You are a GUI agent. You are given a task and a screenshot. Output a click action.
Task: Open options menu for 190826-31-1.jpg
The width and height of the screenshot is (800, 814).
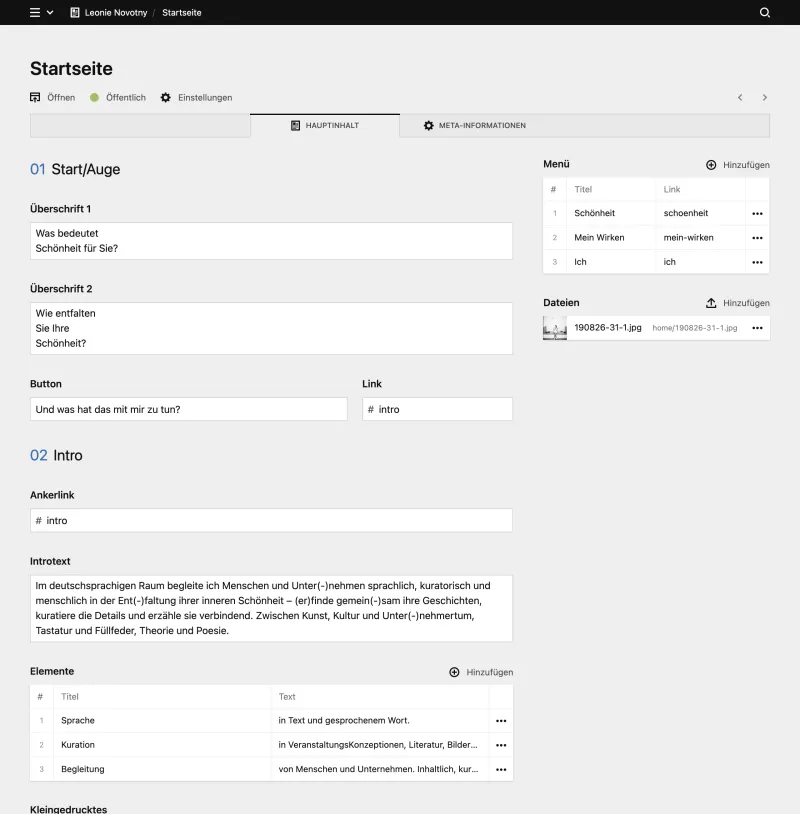757,327
